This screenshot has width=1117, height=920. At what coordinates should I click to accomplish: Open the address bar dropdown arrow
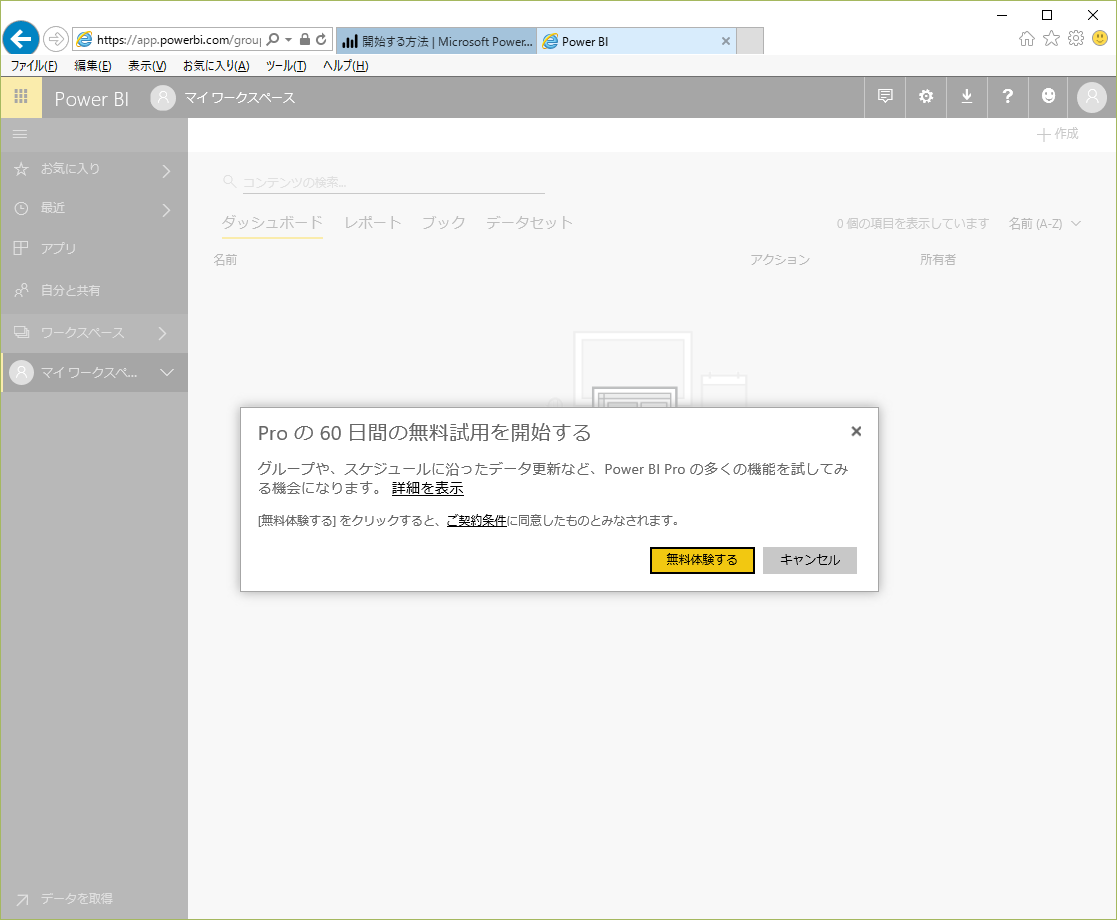[289, 40]
